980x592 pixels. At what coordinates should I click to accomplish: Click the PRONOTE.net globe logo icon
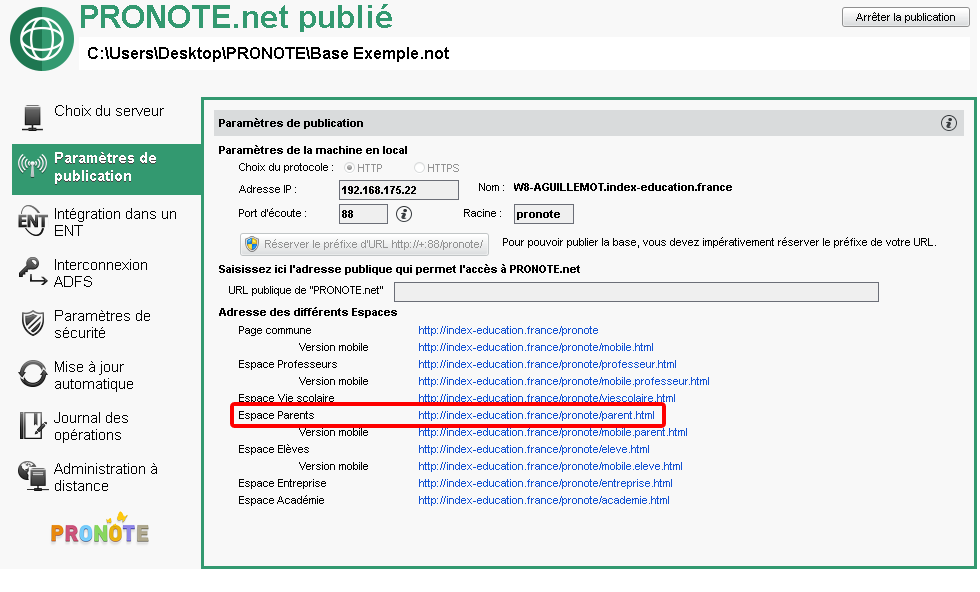[x=42, y=39]
